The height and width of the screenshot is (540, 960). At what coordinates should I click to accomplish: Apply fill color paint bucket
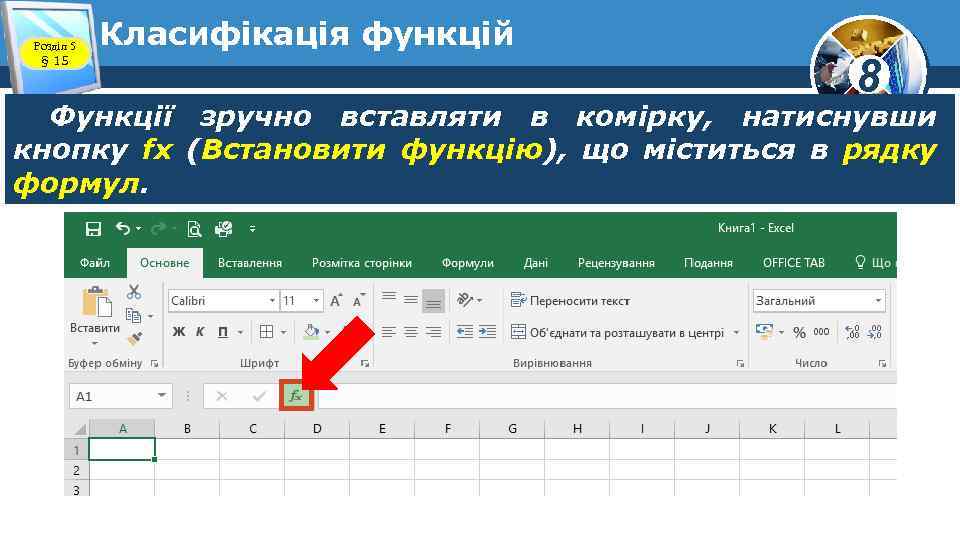(311, 332)
